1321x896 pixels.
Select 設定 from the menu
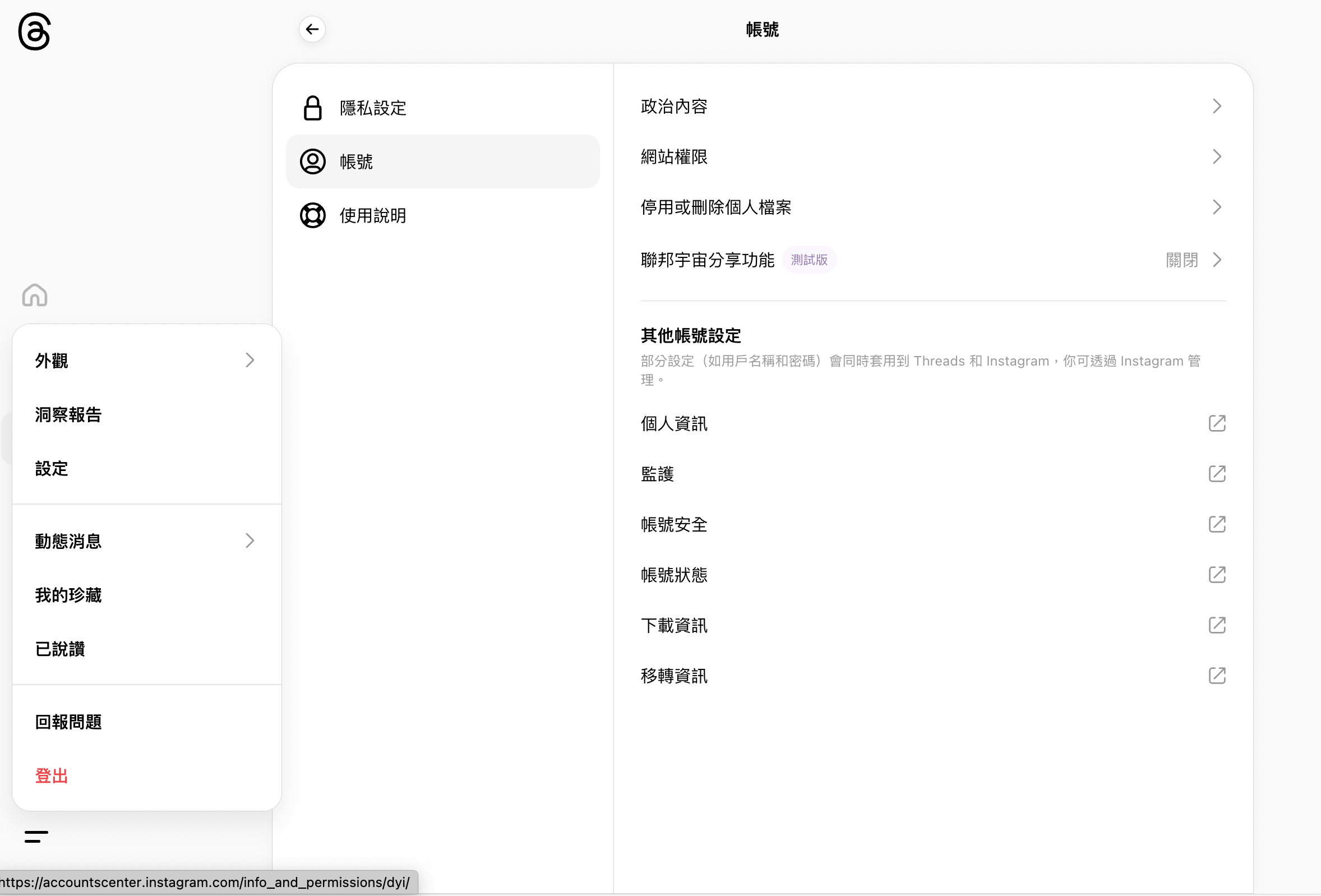pos(51,469)
